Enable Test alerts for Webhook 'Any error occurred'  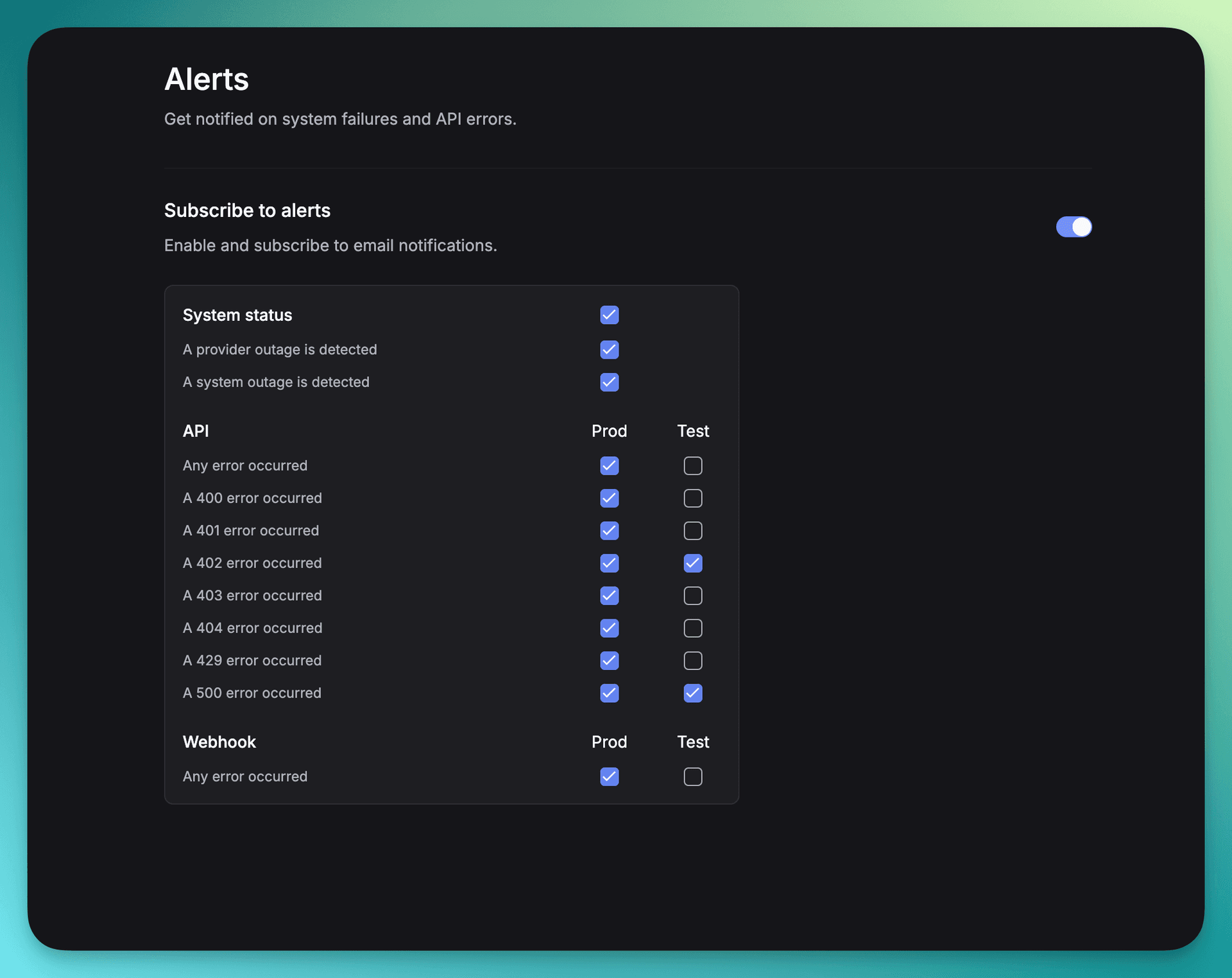[692, 776]
